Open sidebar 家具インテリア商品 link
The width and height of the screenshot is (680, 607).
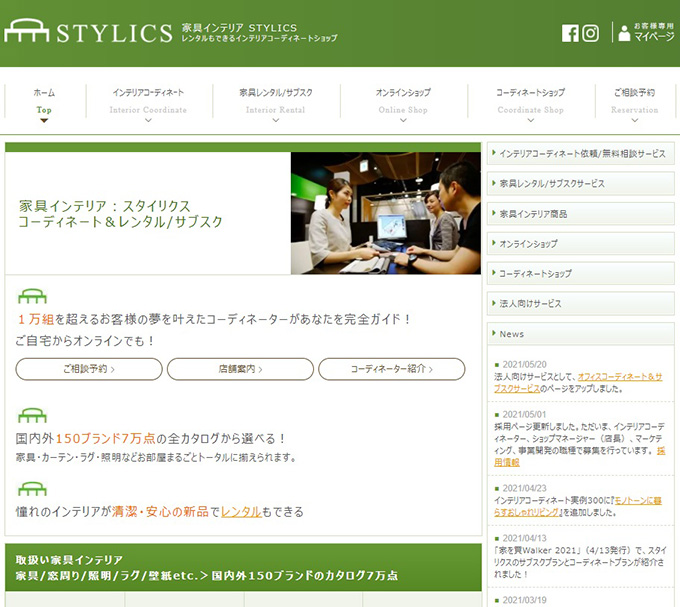[581, 214]
